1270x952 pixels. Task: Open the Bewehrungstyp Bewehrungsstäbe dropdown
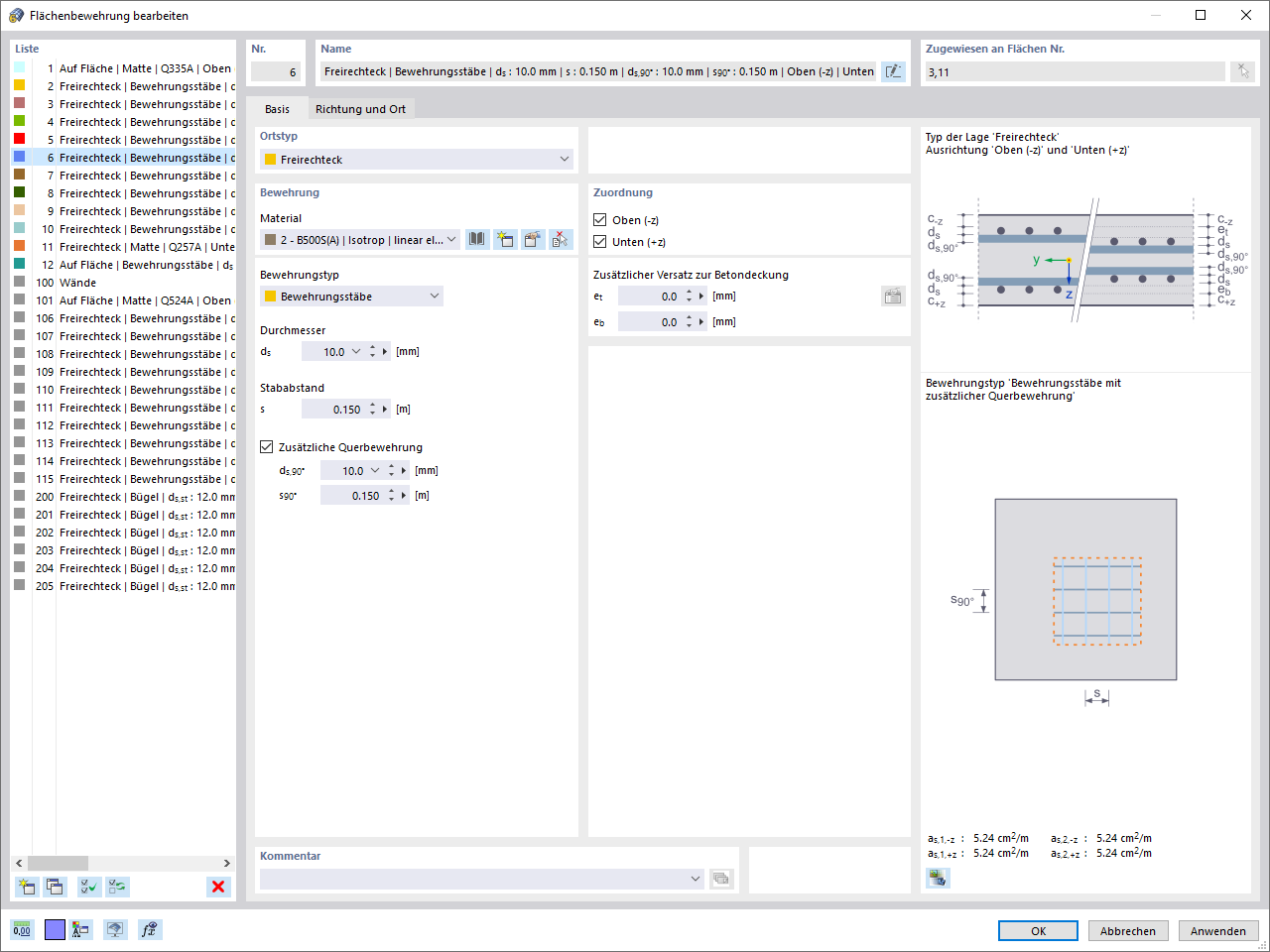435,296
